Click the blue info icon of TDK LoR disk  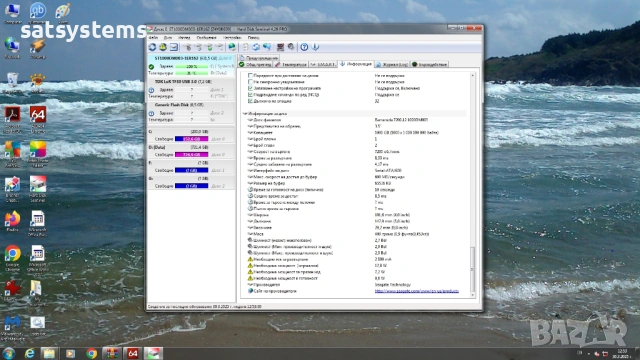(151, 90)
